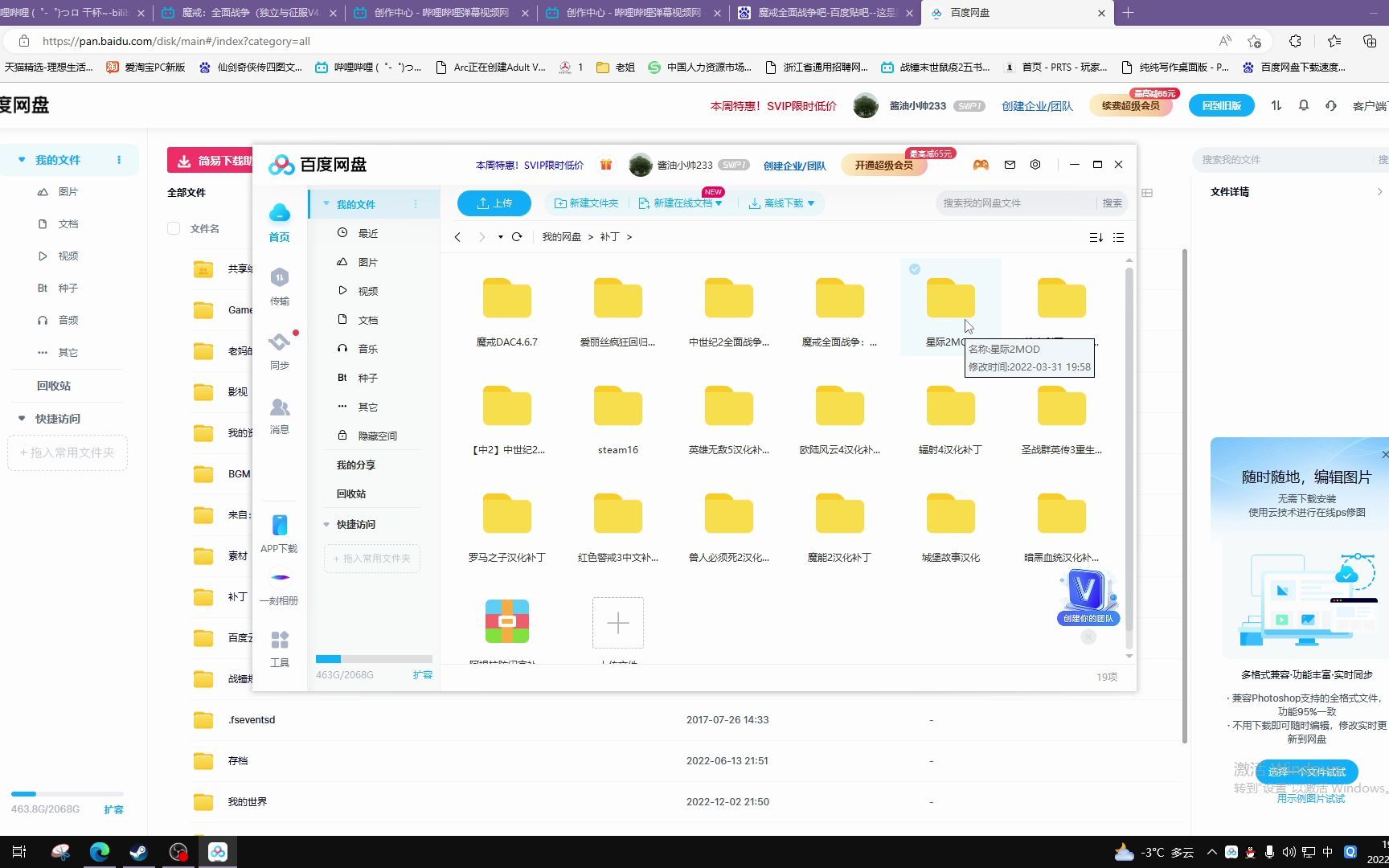Click the file grid vertical scrollbar
The image size is (1389, 868).
(x=1129, y=448)
